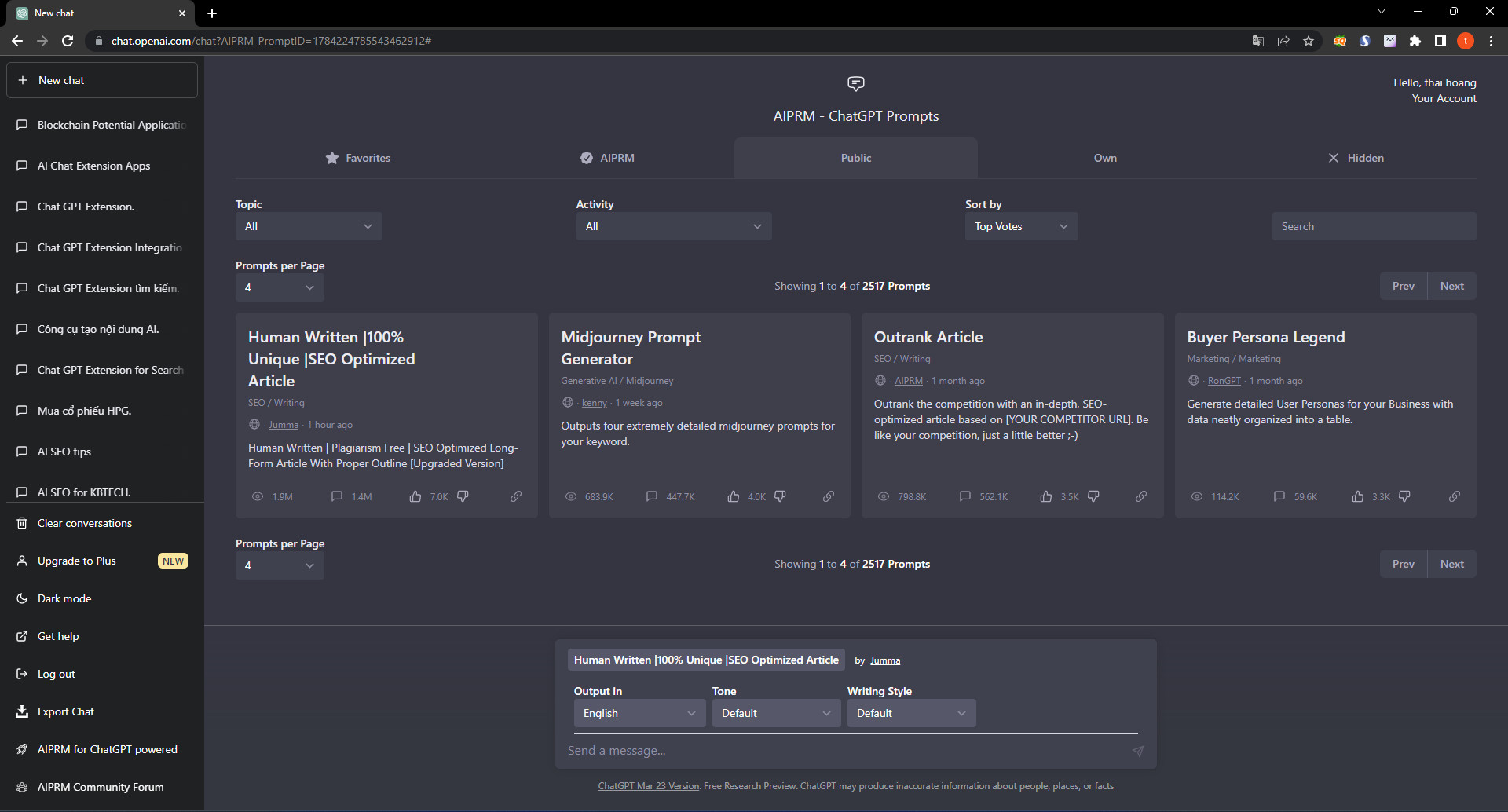Click the Export Chat icon
The height and width of the screenshot is (812, 1508).
[21, 711]
